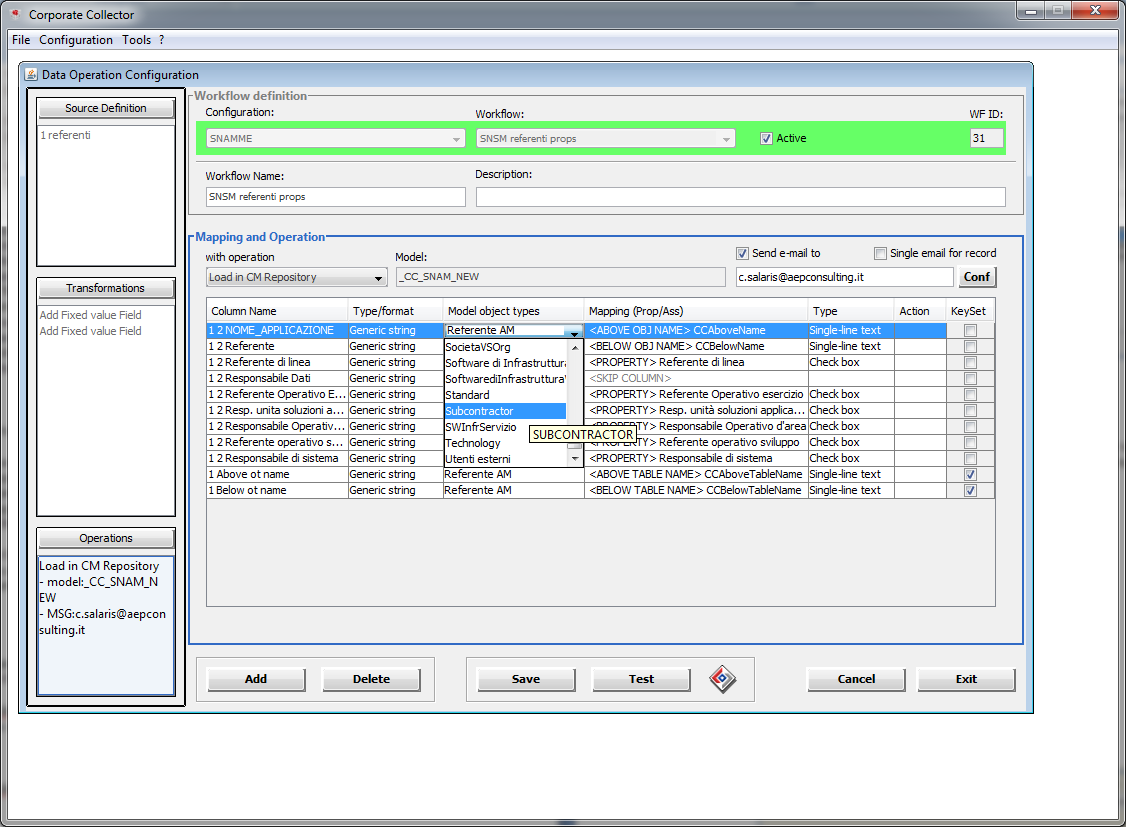Expand the Configuration SNAMME dropdown
Image resolution: width=1126 pixels, height=827 pixels.
tap(336, 139)
